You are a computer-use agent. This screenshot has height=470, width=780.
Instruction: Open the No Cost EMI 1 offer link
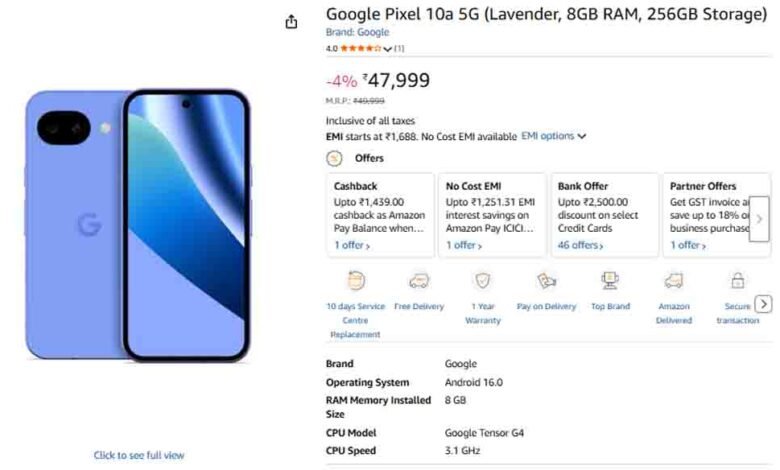[463, 245]
